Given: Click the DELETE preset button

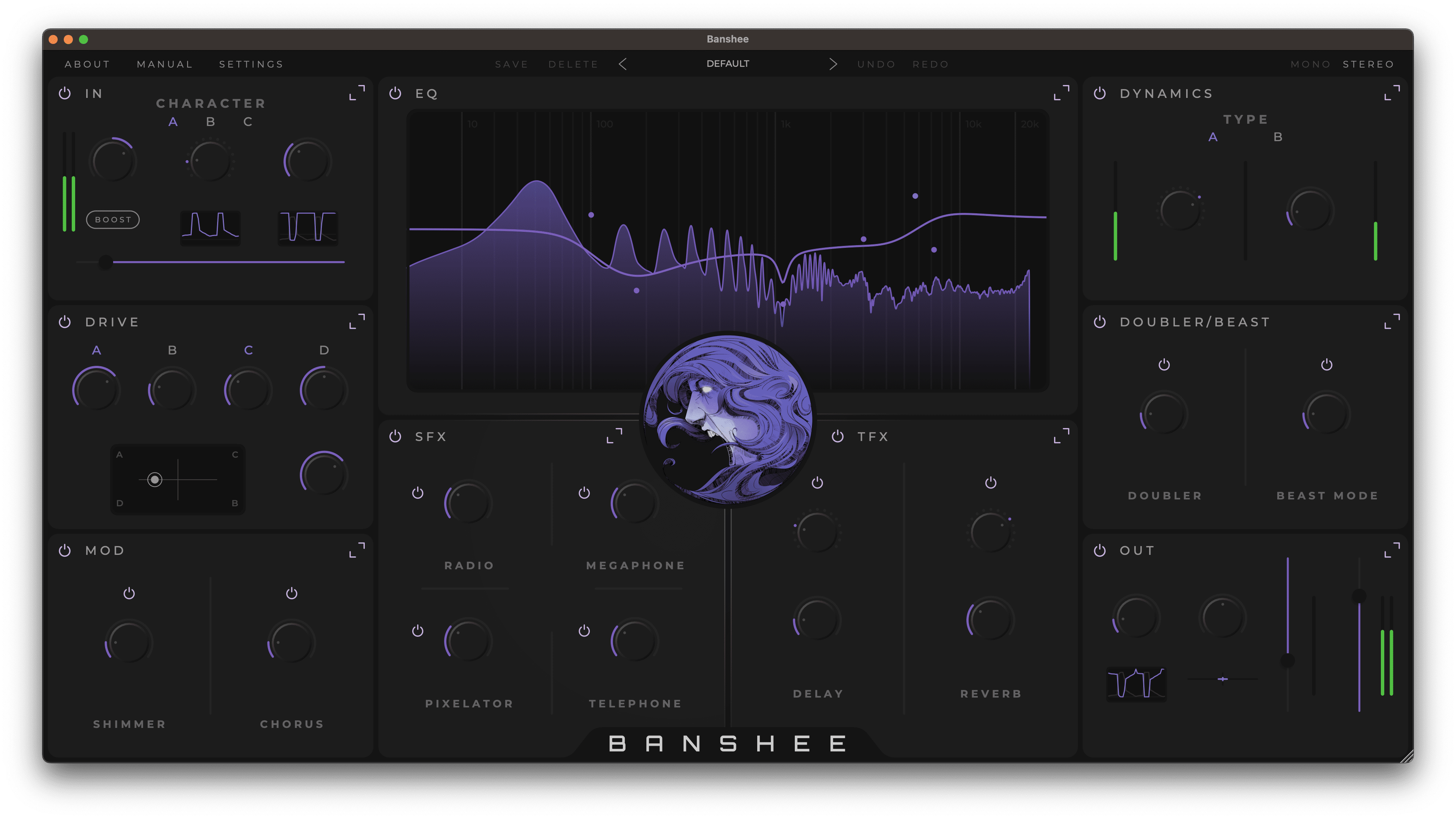Looking at the screenshot, I should pyautogui.click(x=573, y=65).
